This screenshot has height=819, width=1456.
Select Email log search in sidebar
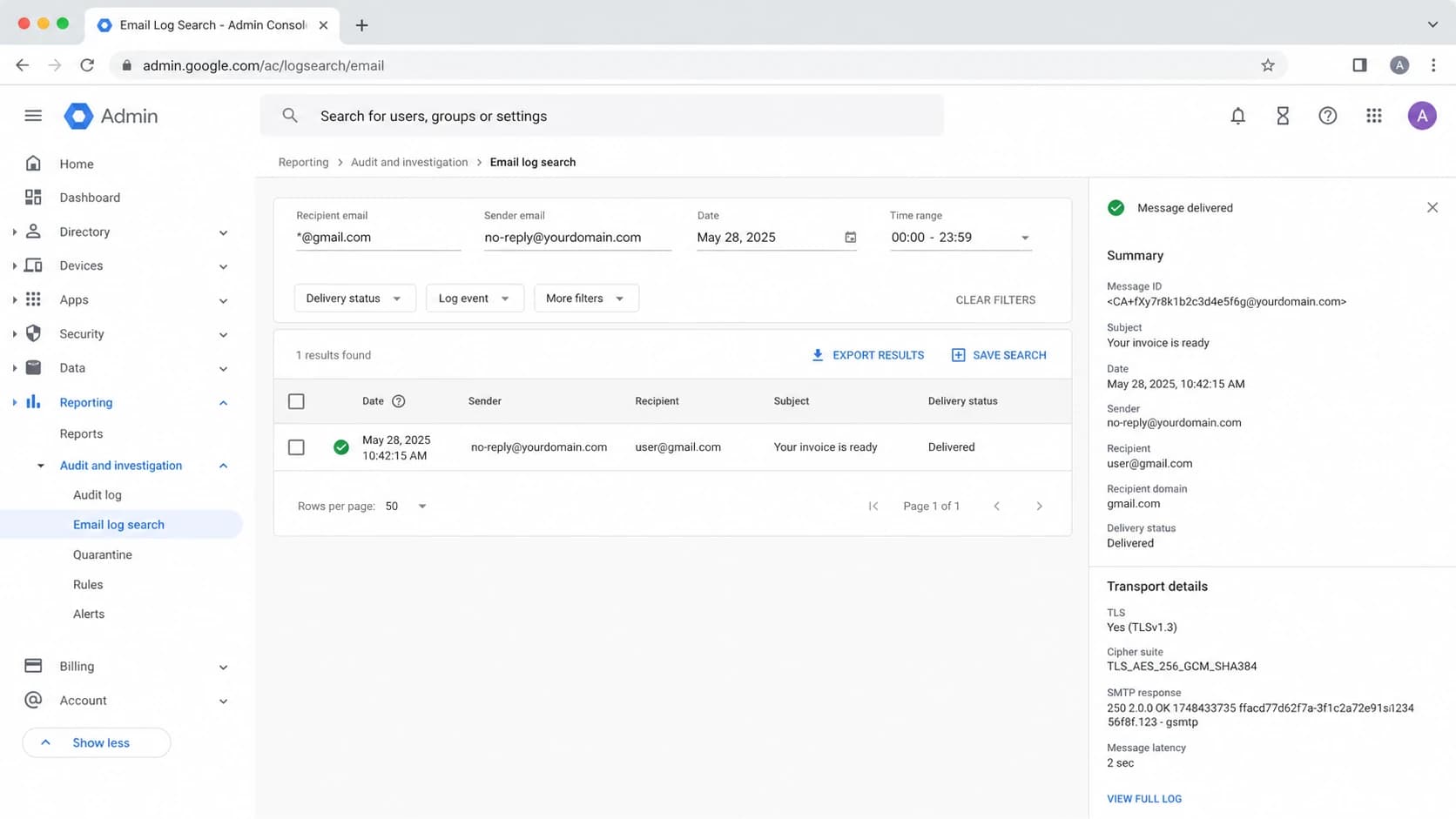point(121,525)
